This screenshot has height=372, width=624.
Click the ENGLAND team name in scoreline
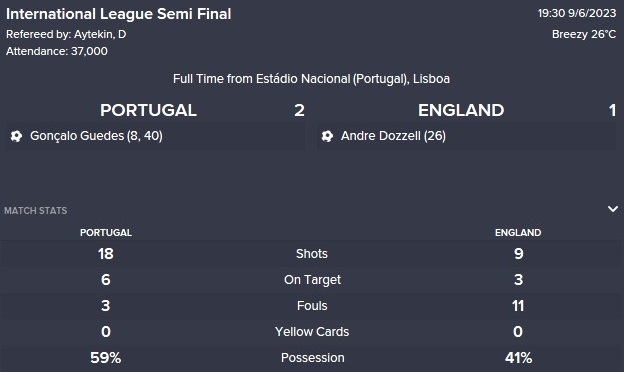click(461, 110)
